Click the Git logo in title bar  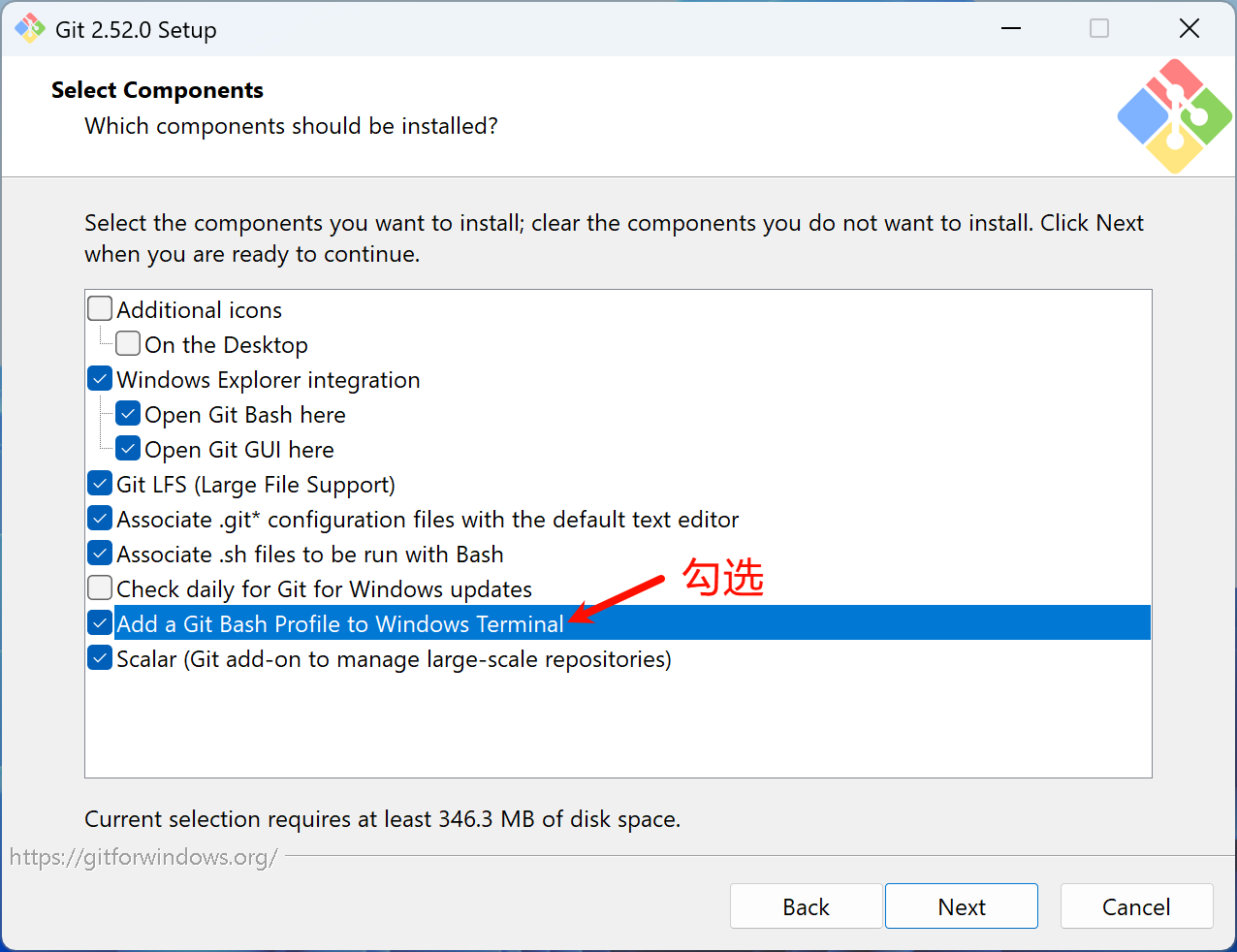[30, 29]
